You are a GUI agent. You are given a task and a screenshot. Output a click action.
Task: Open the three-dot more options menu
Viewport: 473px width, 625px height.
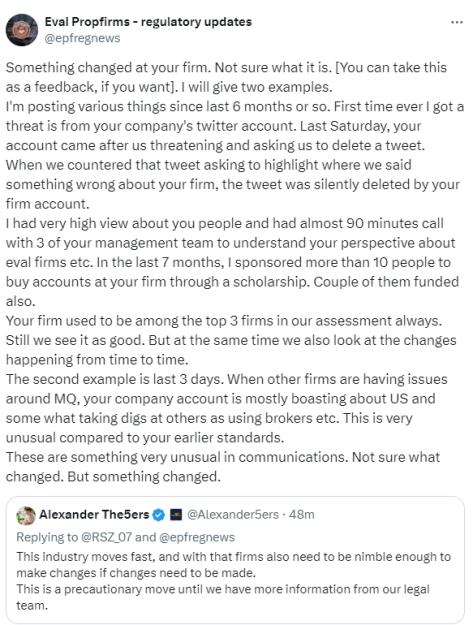(x=457, y=22)
